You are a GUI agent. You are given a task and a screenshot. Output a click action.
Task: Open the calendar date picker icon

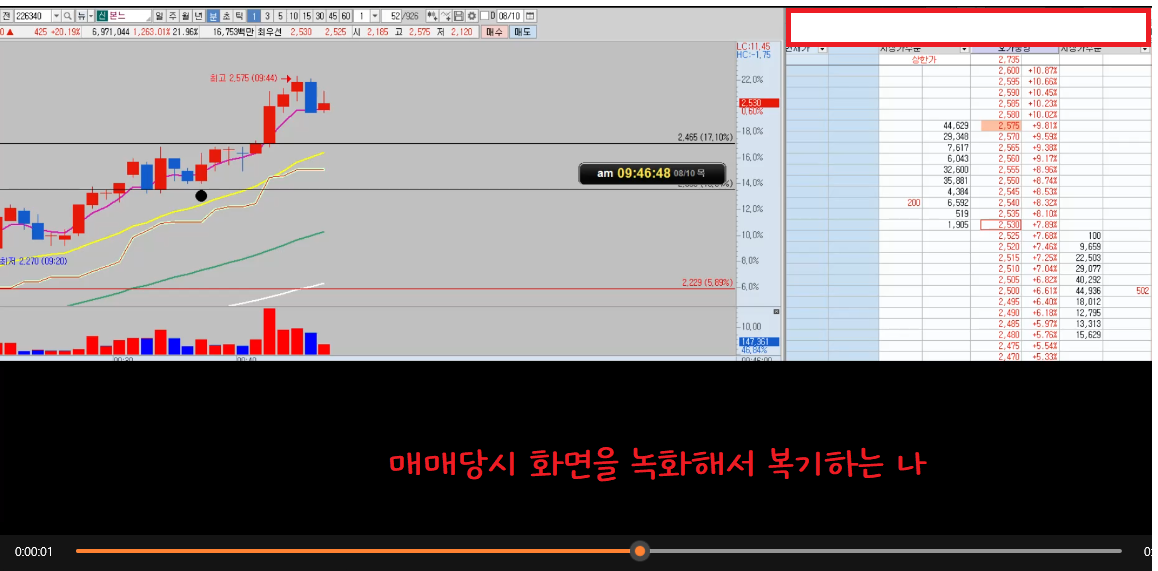pos(530,16)
